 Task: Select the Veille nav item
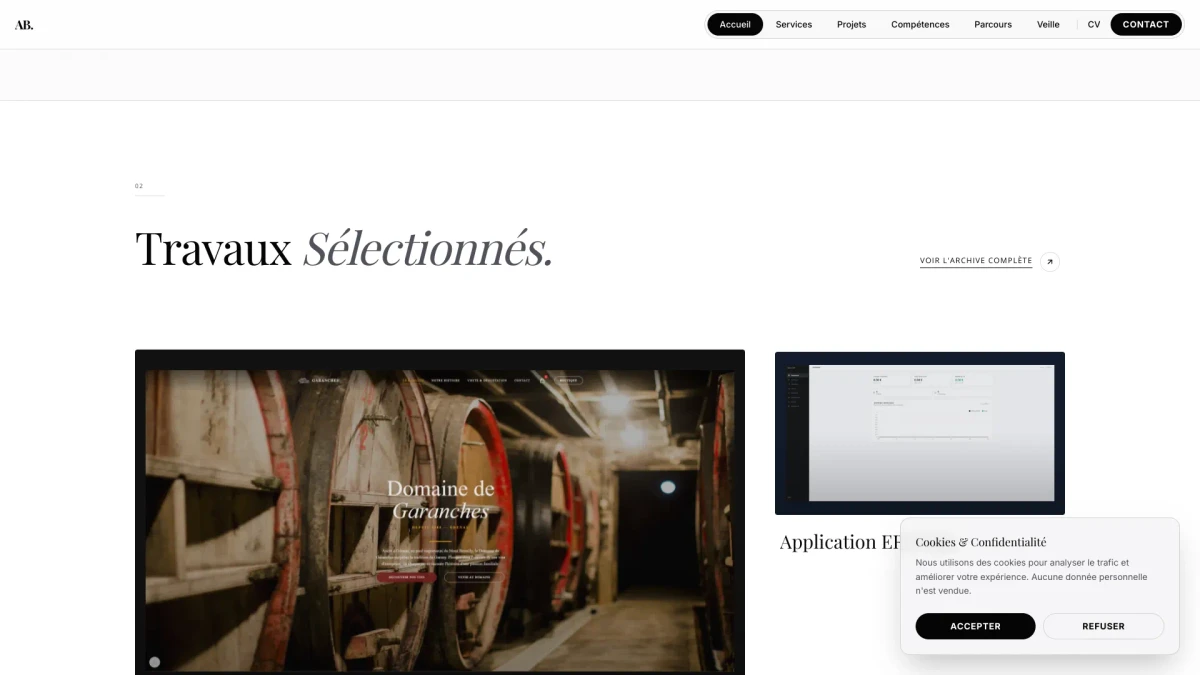pos(1048,25)
